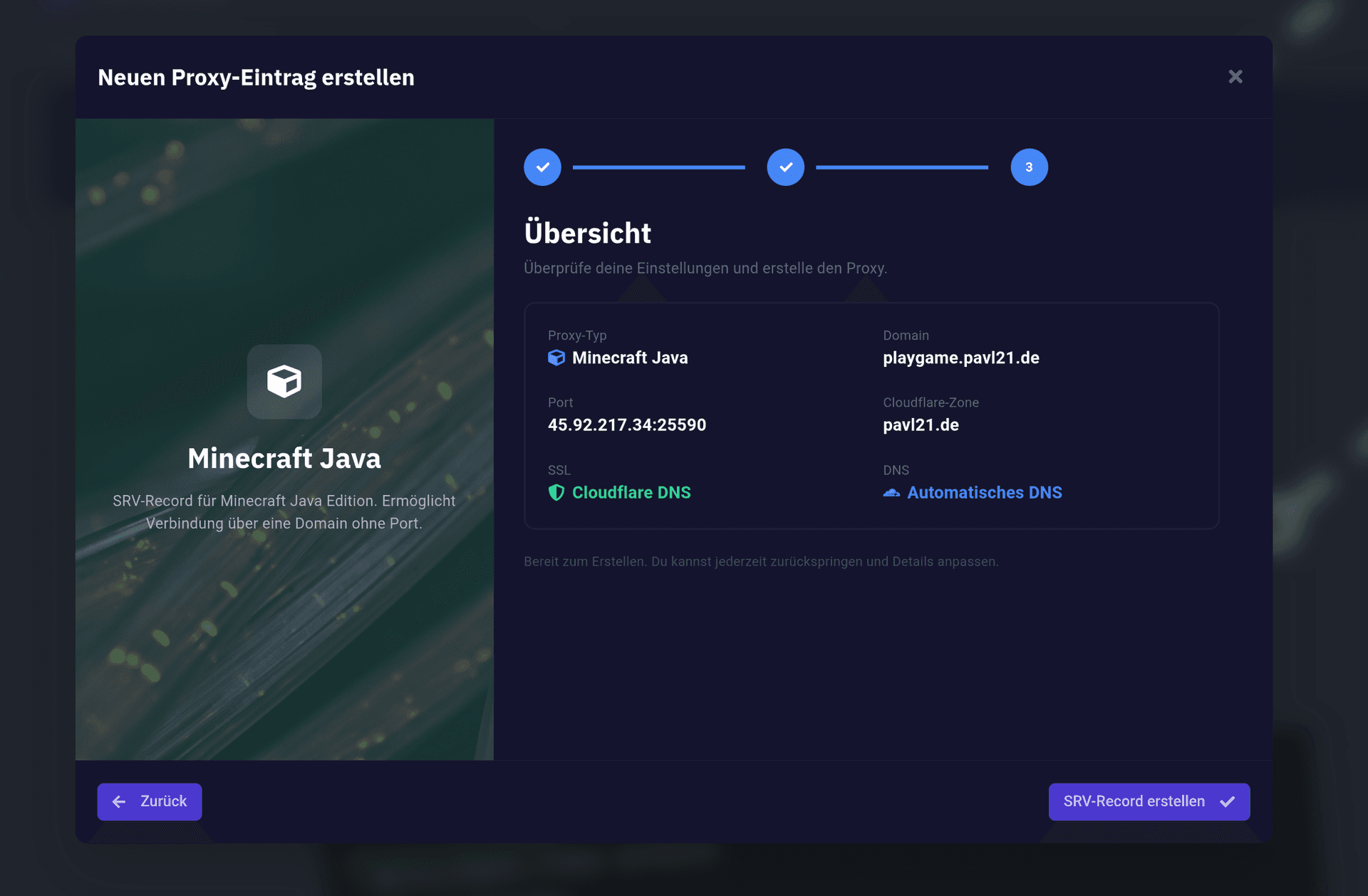The height and width of the screenshot is (896, 1368).
Task: Click the Überprüfe deine Einstellungen subtitle
Action: tap(705, 269)
